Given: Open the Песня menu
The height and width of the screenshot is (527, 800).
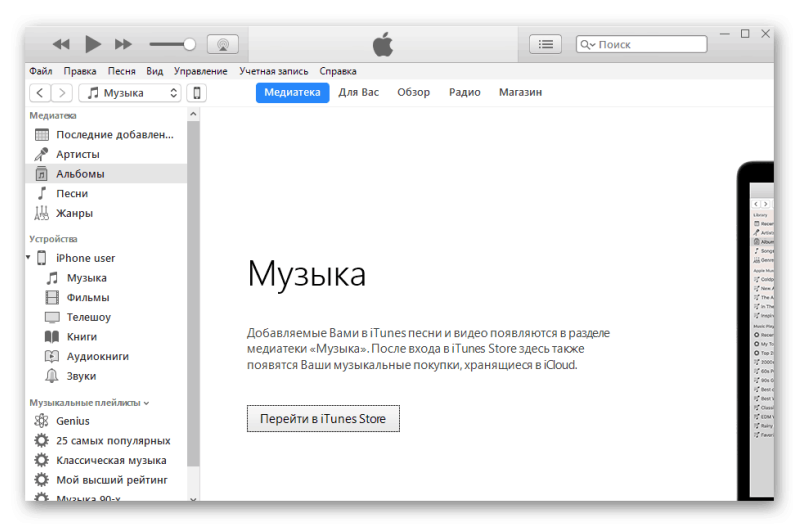Looking at the screenshot, I should 121,71.
